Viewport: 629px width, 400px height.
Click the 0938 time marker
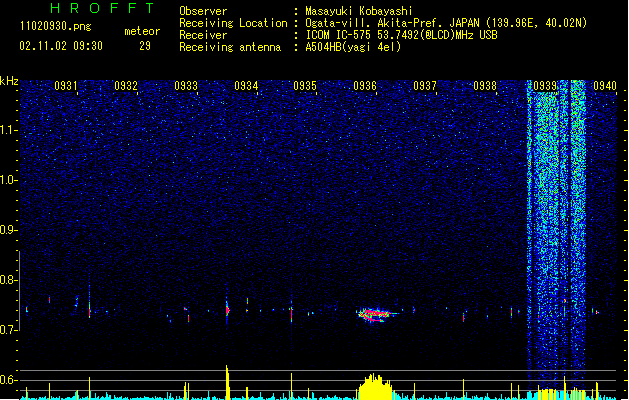[485, 86]
